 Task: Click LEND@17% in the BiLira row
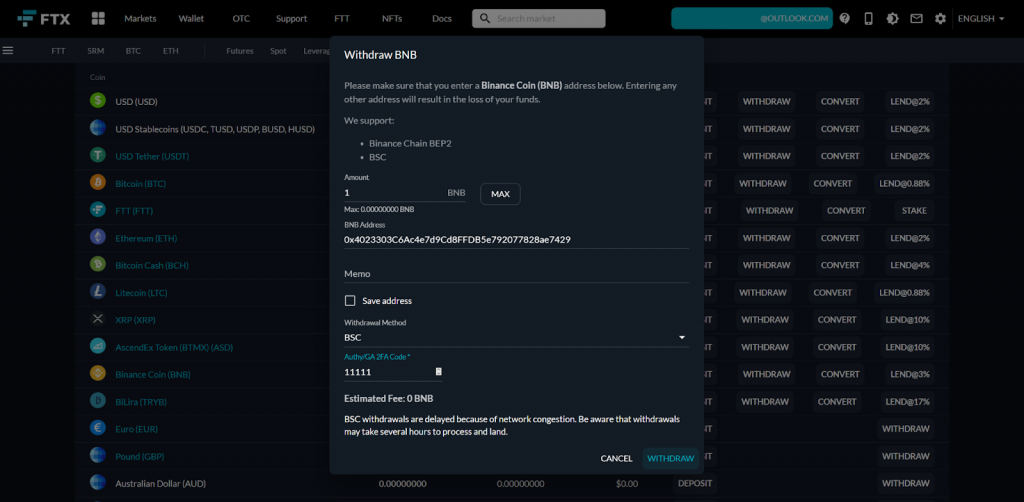[907, 401]
